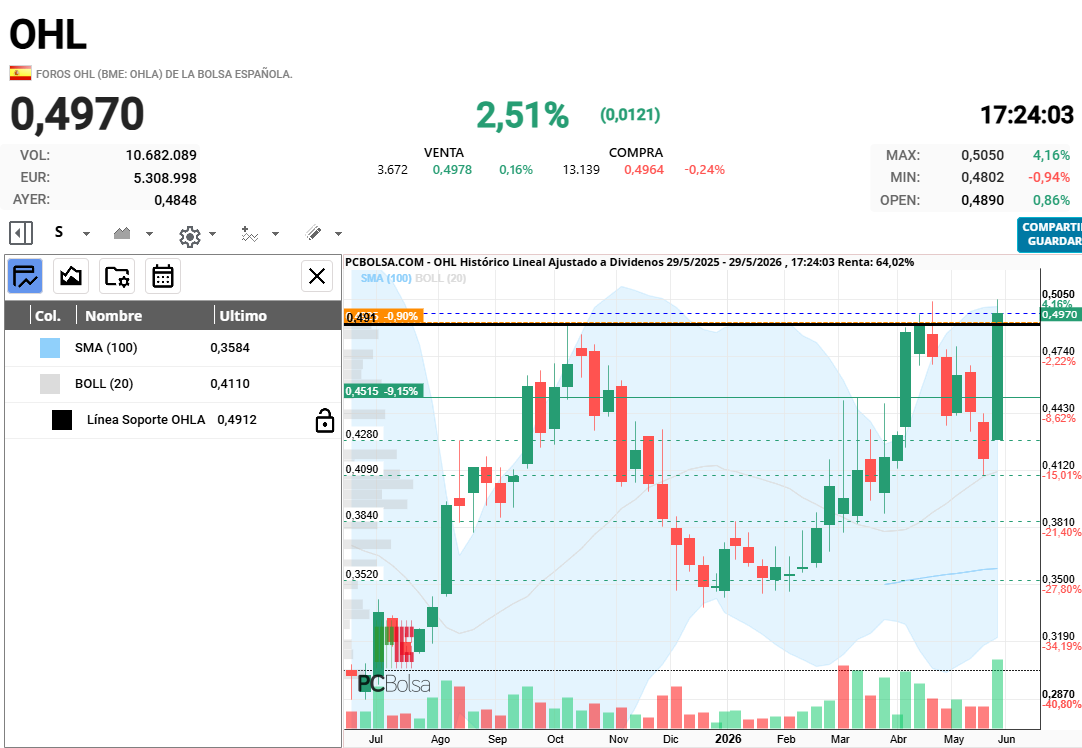Expand the drawing tools dropdown arrow
Viewport: 1082px width, 748px height.
[x=338, y=234]
